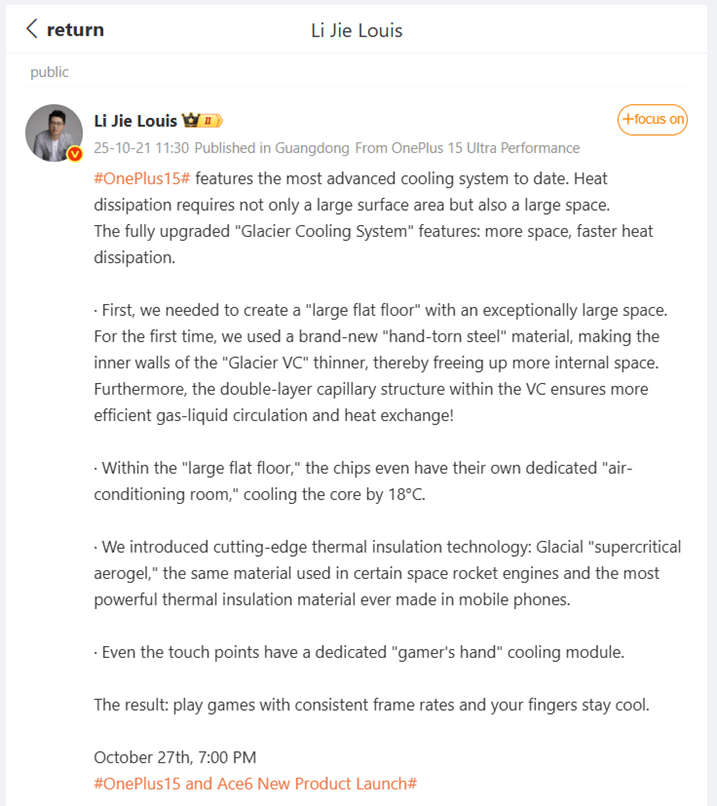
Task: Open the Li Jie Louis username link
Action: pos(135,121)
